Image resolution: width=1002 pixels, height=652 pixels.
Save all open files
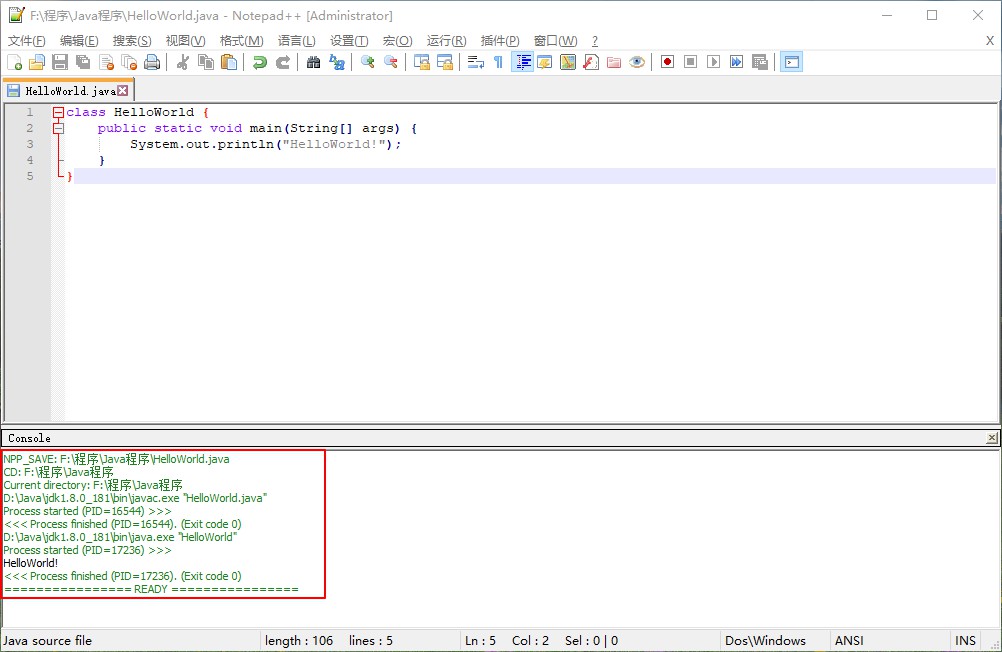[x=83, y=62]
